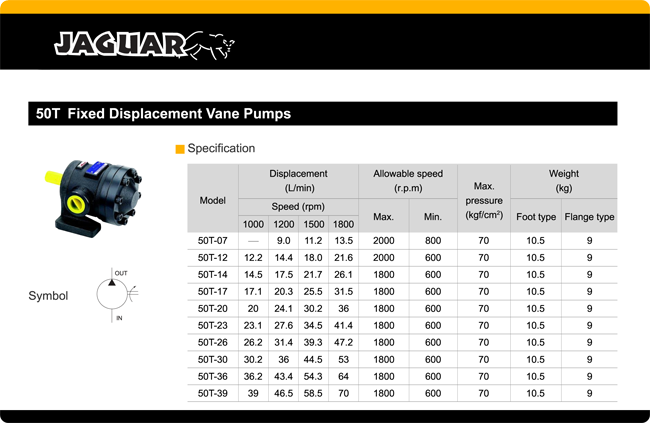Select model cell '50T-14'
This screenshot has height=423, width=650.
pyautogui.click(x=213, y=275)
